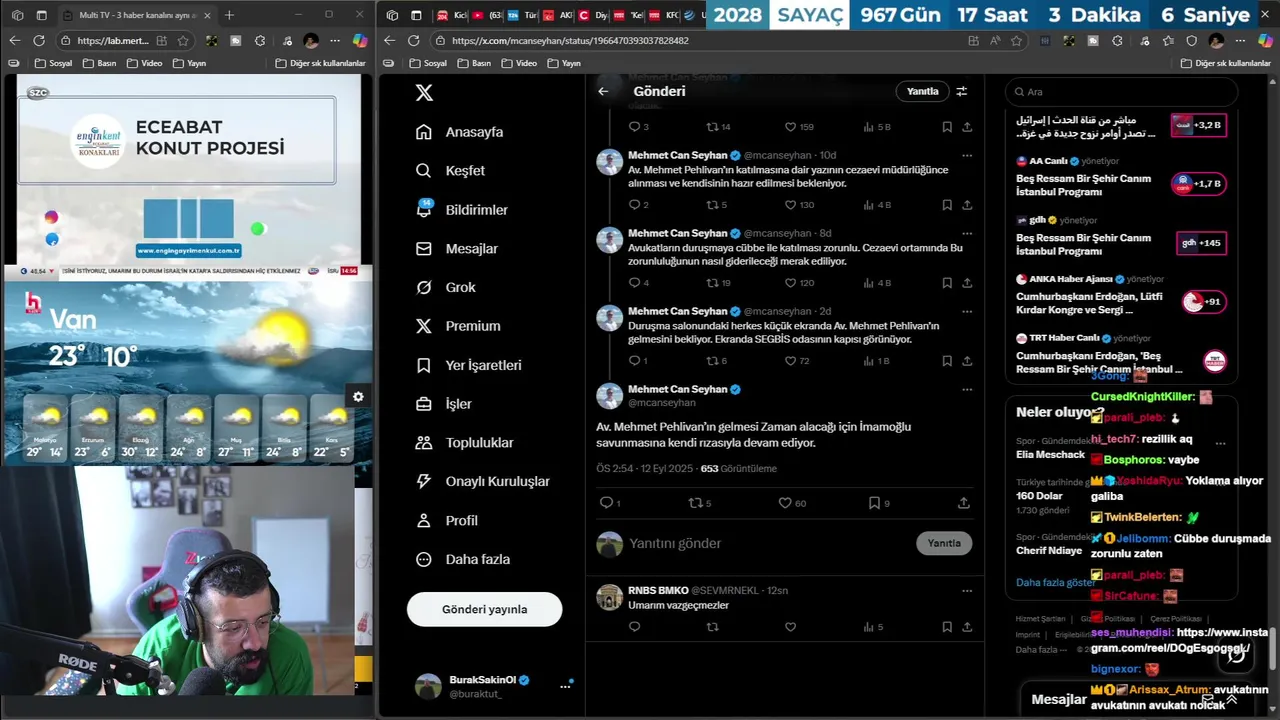The image size is (1280, 720).
Task: Open the X logo home link
Action: coord(424,92)
